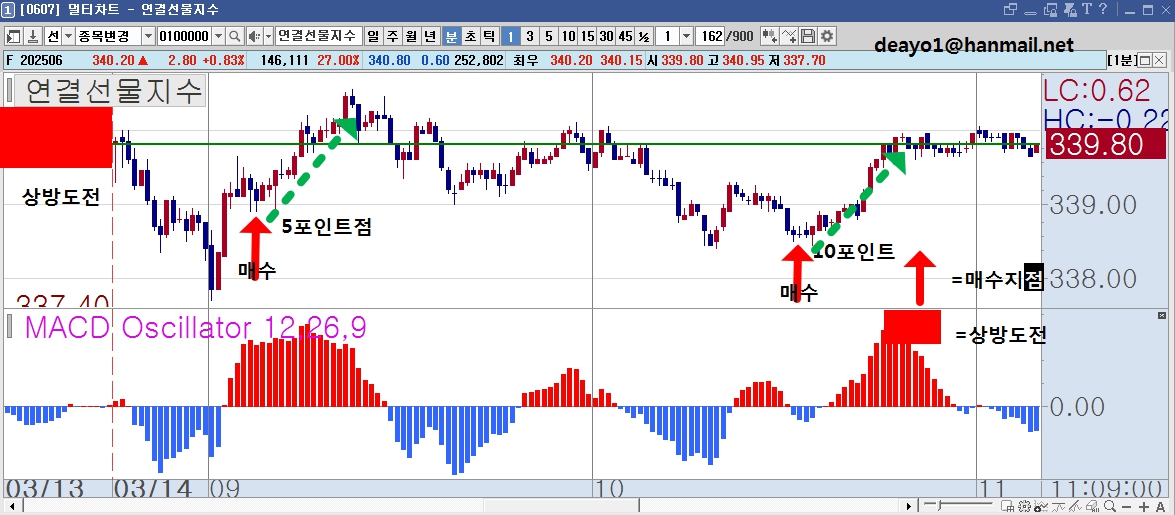Open help question mark icon
This screenshot has height=515, width=1175.
click(1102, 9)
